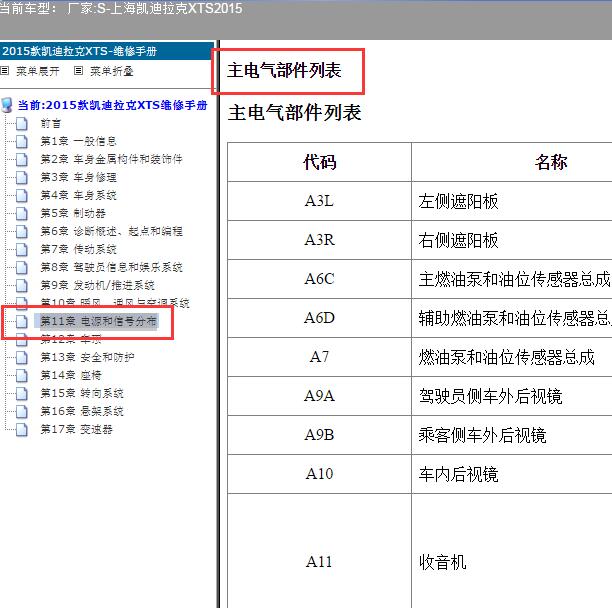The width and height of the screenshot is (612, 608).
Task: Click the document icon for 第5章 制动器
Action: tap(22, 213)
